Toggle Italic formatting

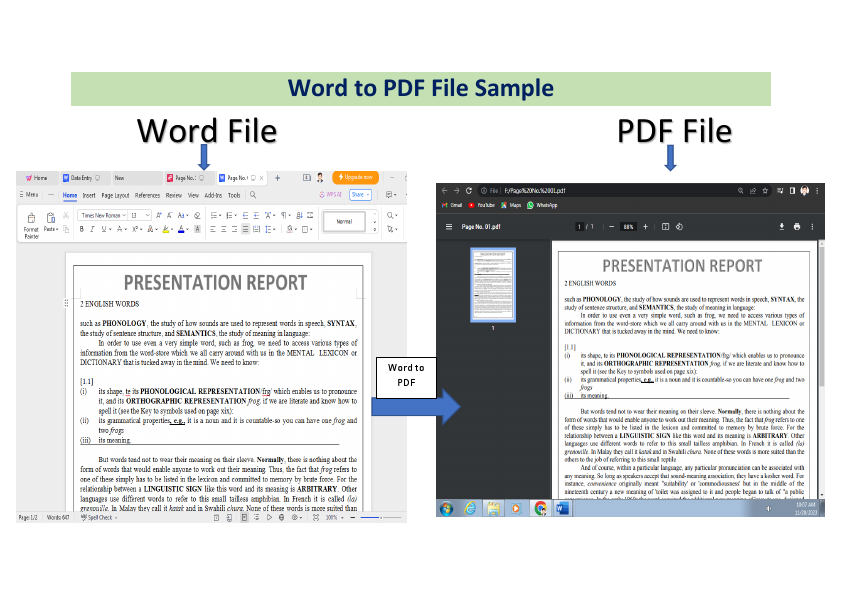click(x=91, y=229)
